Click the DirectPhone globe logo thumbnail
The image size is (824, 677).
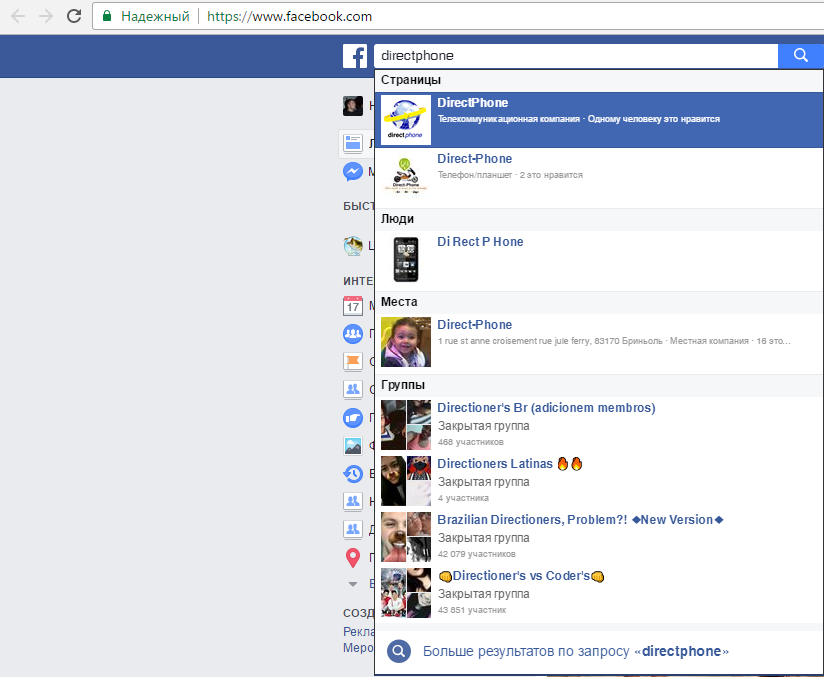406,120
